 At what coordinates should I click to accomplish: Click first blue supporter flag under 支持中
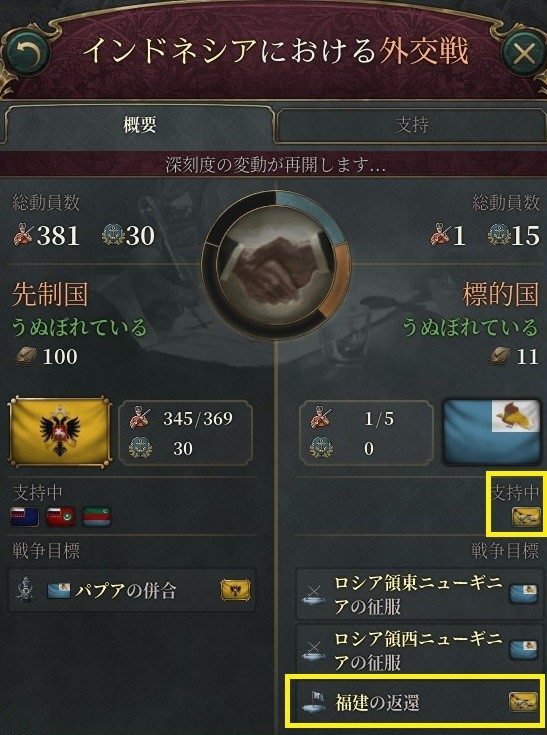coord(25,516)
